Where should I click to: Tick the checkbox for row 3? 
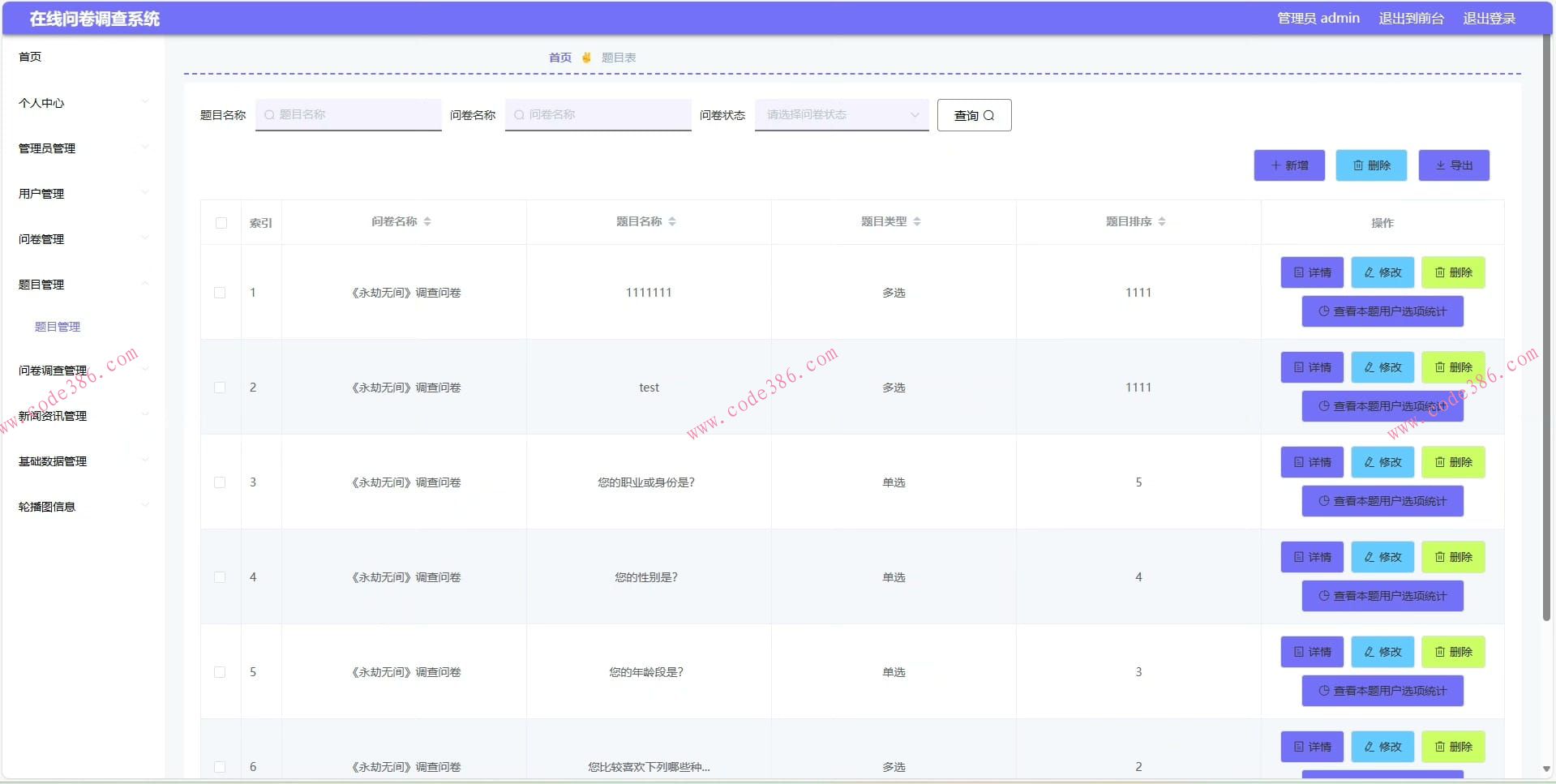click(220, 482)
